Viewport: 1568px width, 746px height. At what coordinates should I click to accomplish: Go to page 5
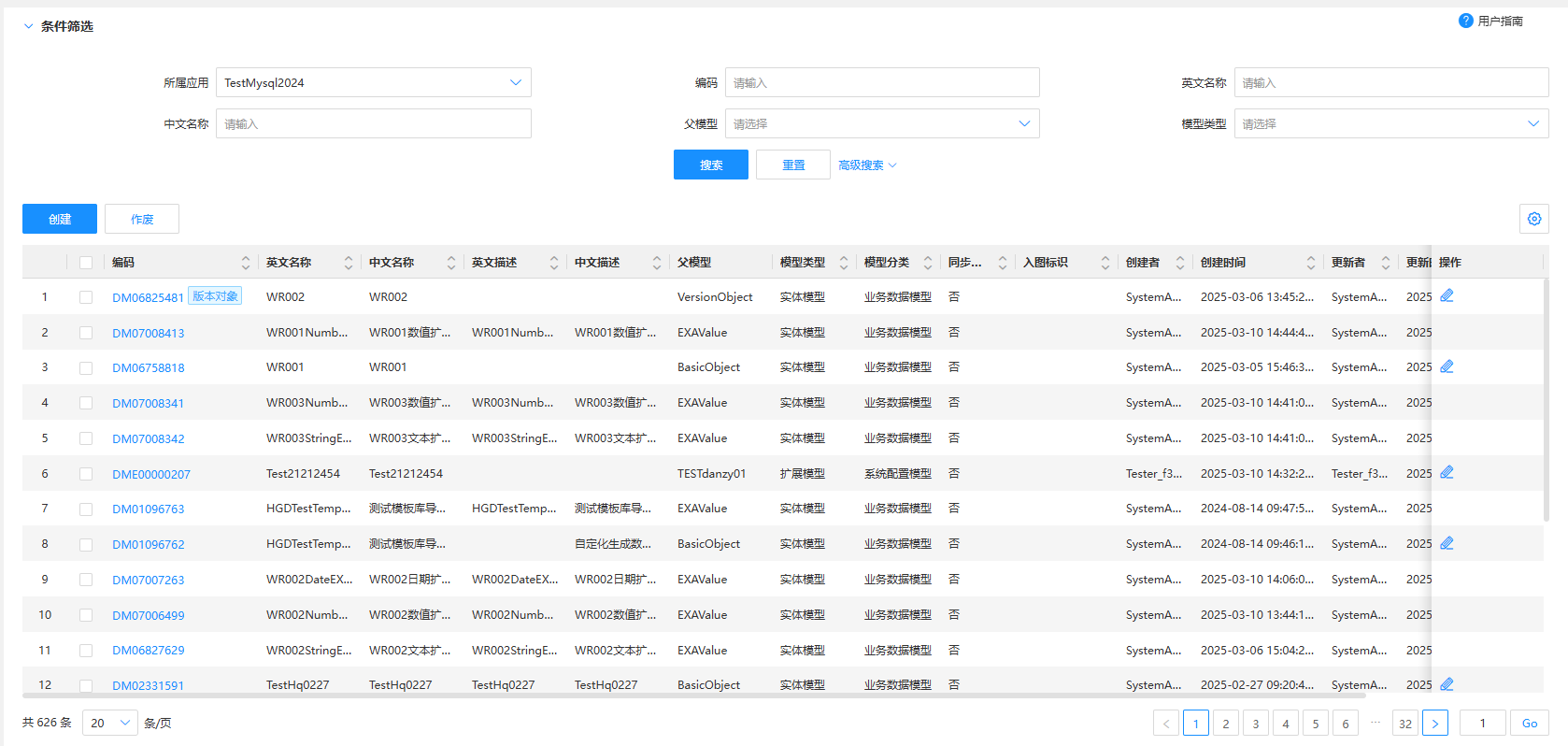coord(1316,723)
